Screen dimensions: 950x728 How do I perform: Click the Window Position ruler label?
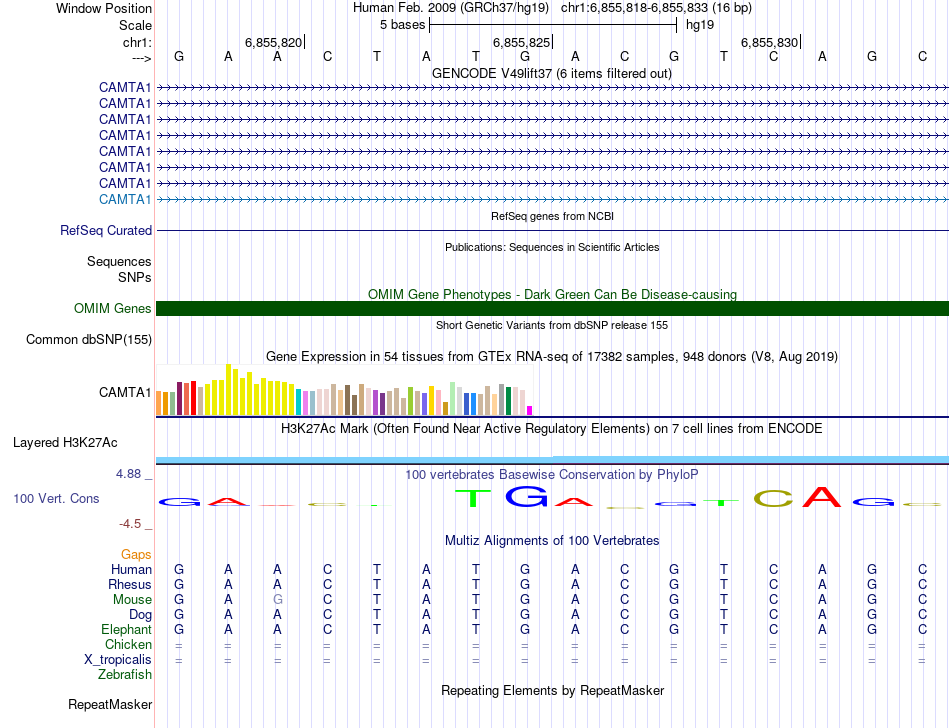click(x=104, y=8)
